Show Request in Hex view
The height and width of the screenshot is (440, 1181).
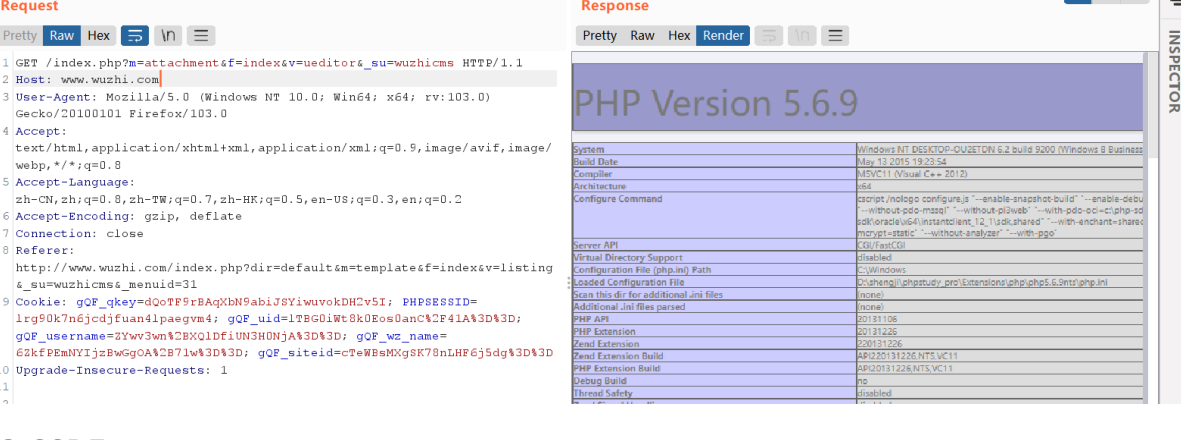(98, 36)
